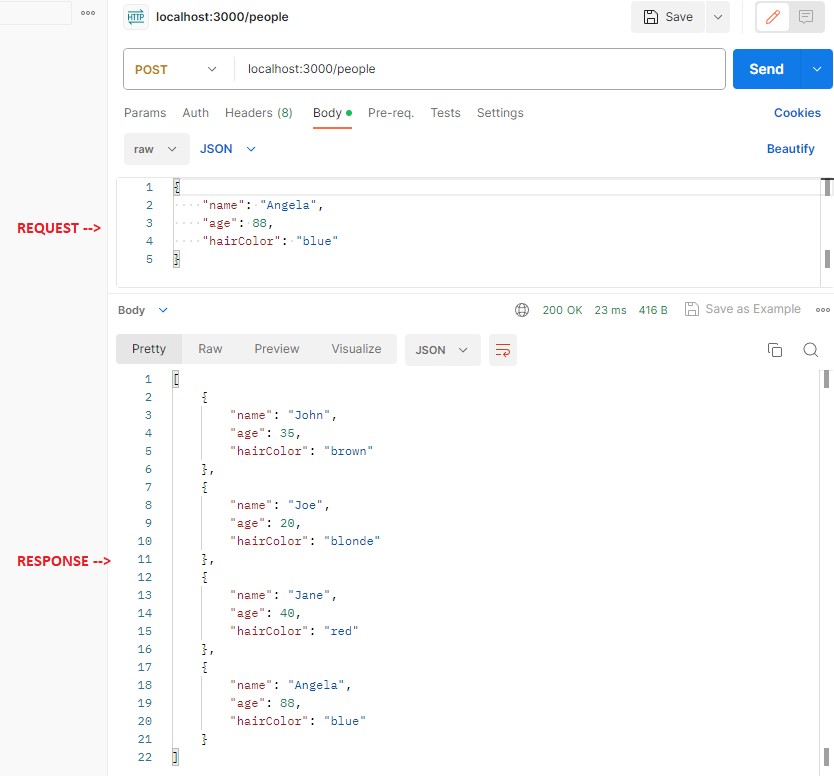Click the search magnifier icon in response
This screenshot has width=834, height=776.
811,350
